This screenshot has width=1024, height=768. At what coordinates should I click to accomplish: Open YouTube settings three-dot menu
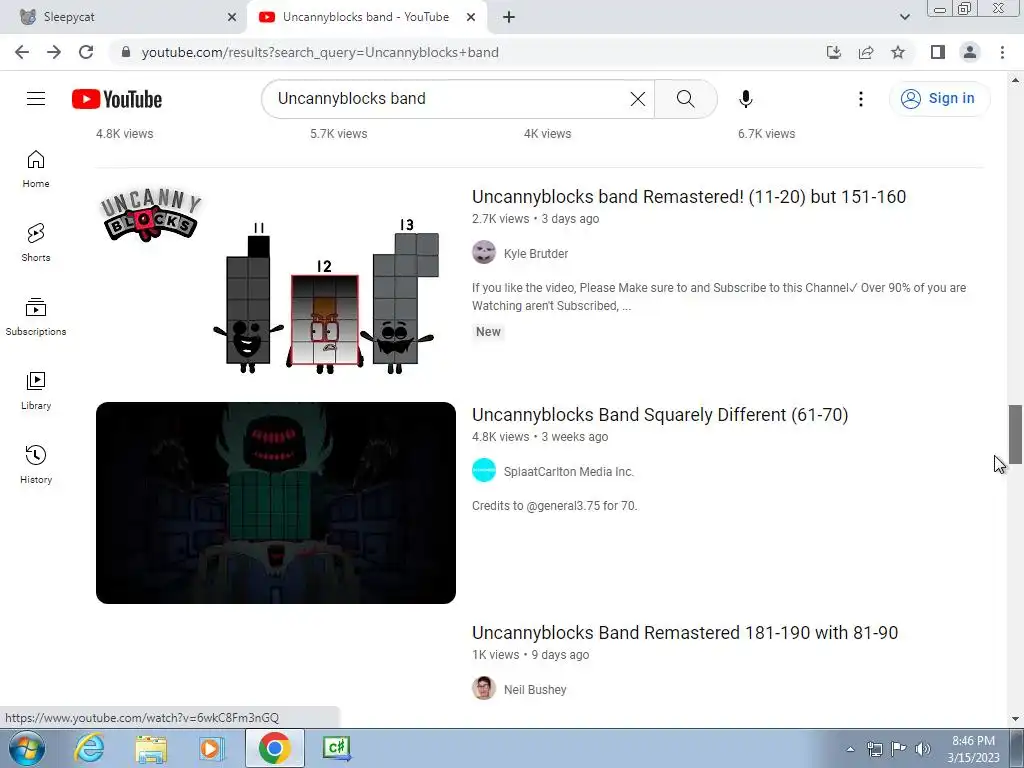point(860,99)
